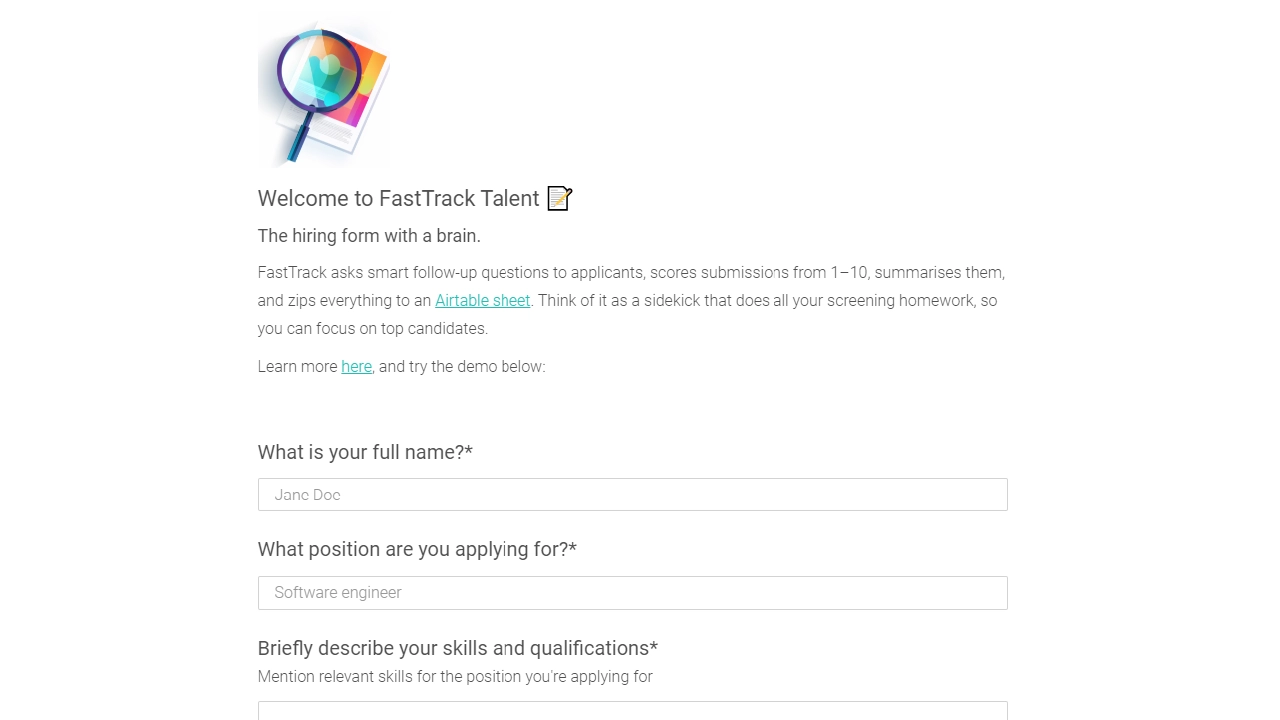Click the "Jane Doe" placeholder text
The height and width of the screenshot is (720, 1280).
[307, 494]
